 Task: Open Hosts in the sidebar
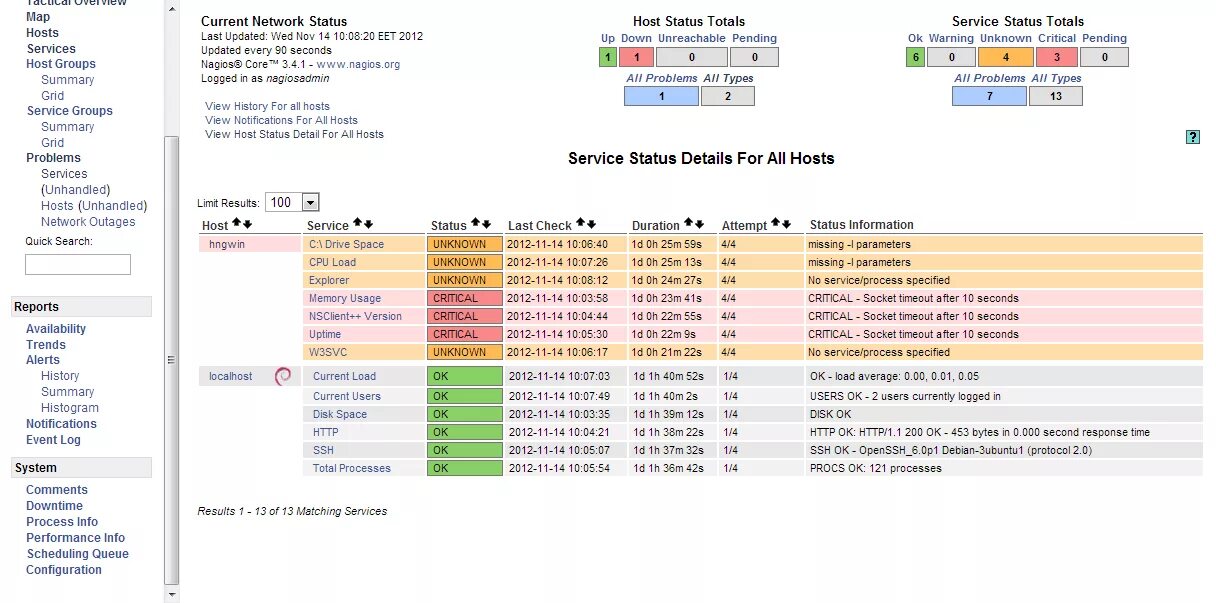click(42, 33)
